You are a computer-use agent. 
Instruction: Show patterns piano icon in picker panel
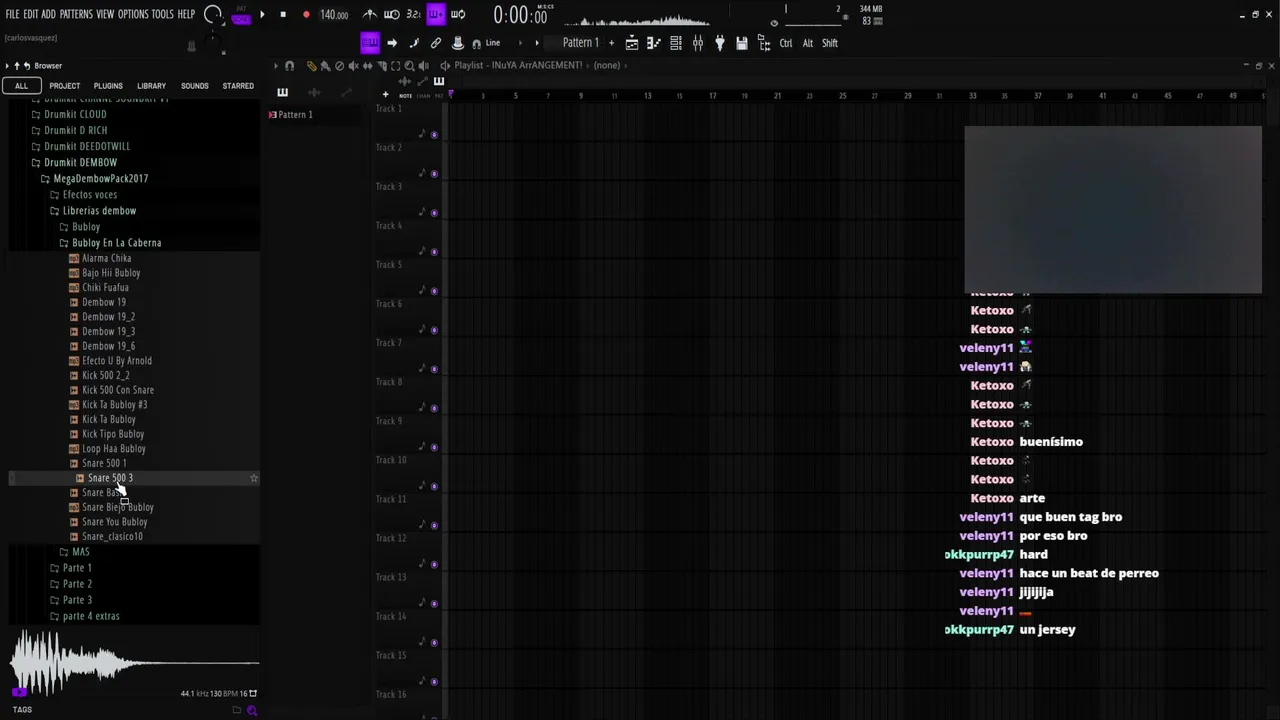pos(282,93)
